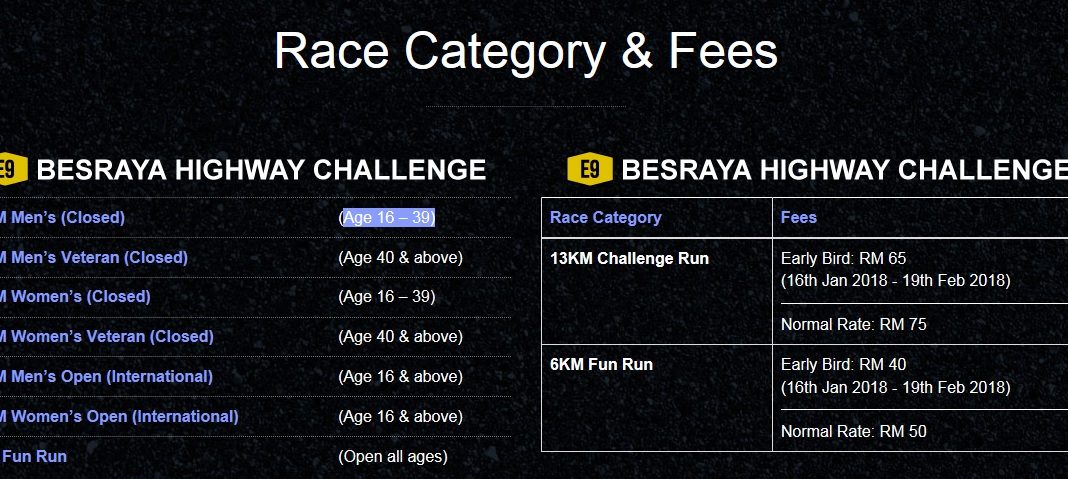The image size is (1068, 479).
Task: Click the Race Category & Fees heading
Action: (526, 51)
